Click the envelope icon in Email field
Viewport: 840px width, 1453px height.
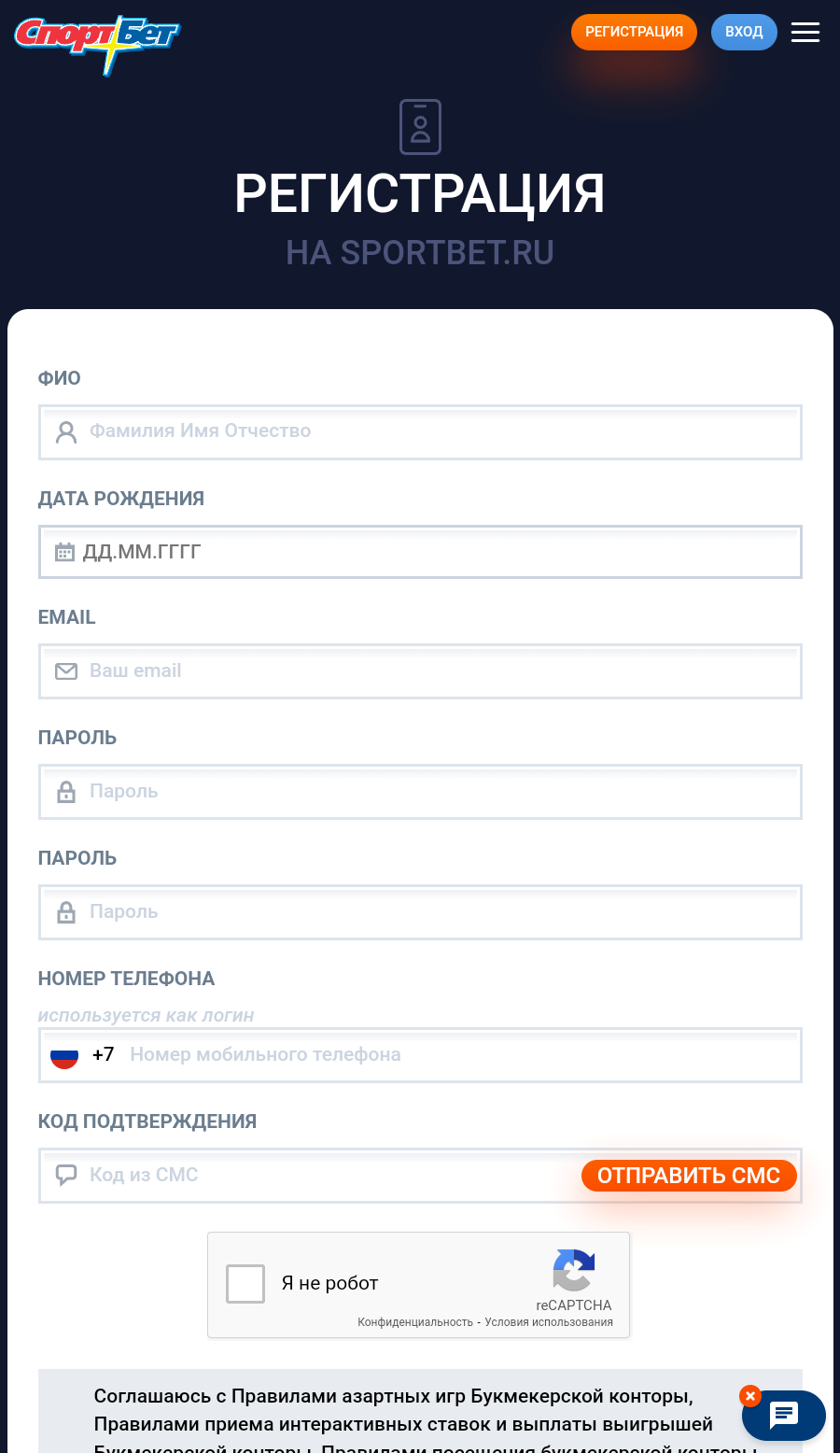(66, 671)
